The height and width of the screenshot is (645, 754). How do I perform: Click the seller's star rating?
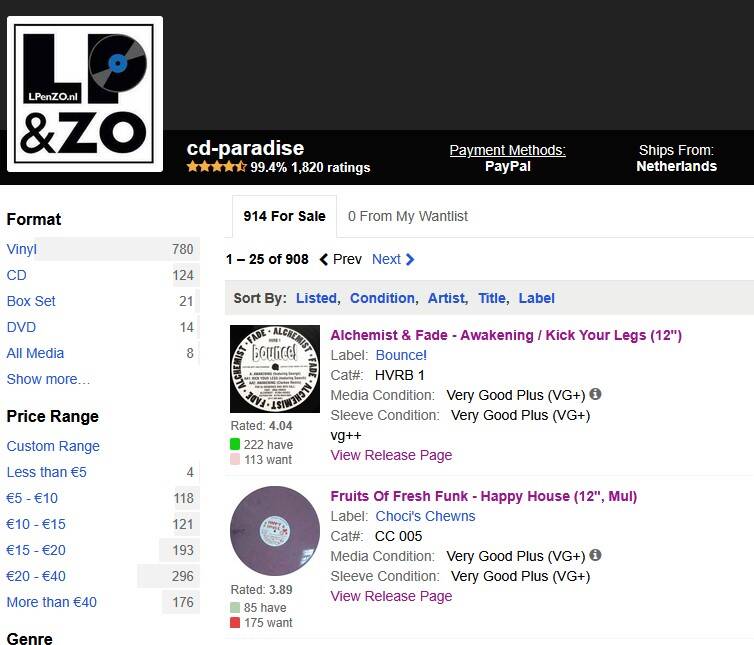tap(216, 167)
